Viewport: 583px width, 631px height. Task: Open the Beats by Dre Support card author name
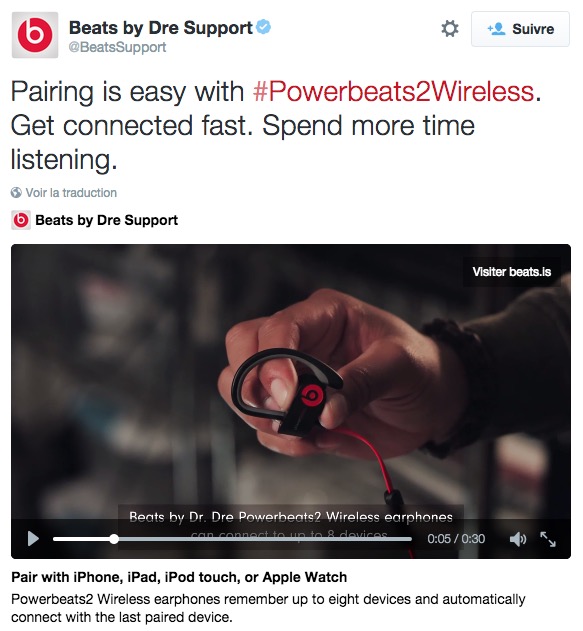click(x=107, y=220)
